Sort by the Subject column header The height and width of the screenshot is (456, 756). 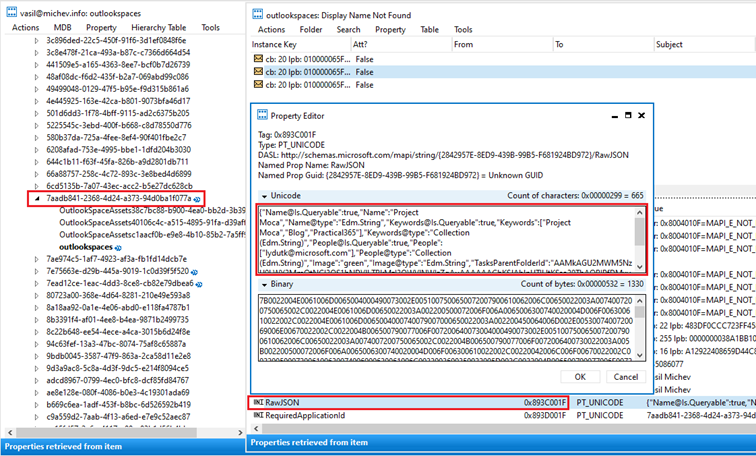pyautogui.click(x=669, y=44)
